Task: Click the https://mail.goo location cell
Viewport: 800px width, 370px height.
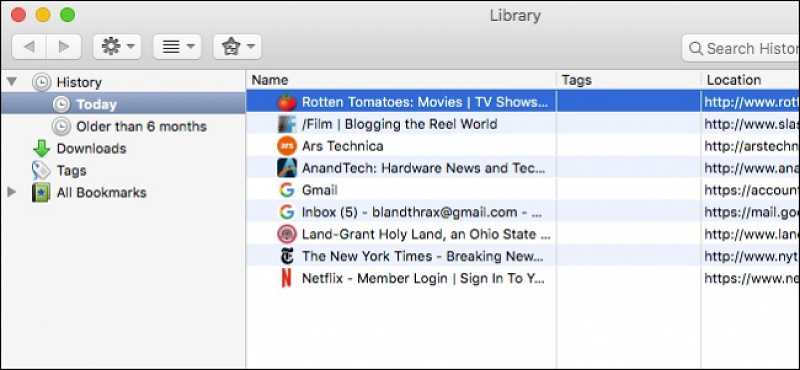Action: [x=751, y=212]
